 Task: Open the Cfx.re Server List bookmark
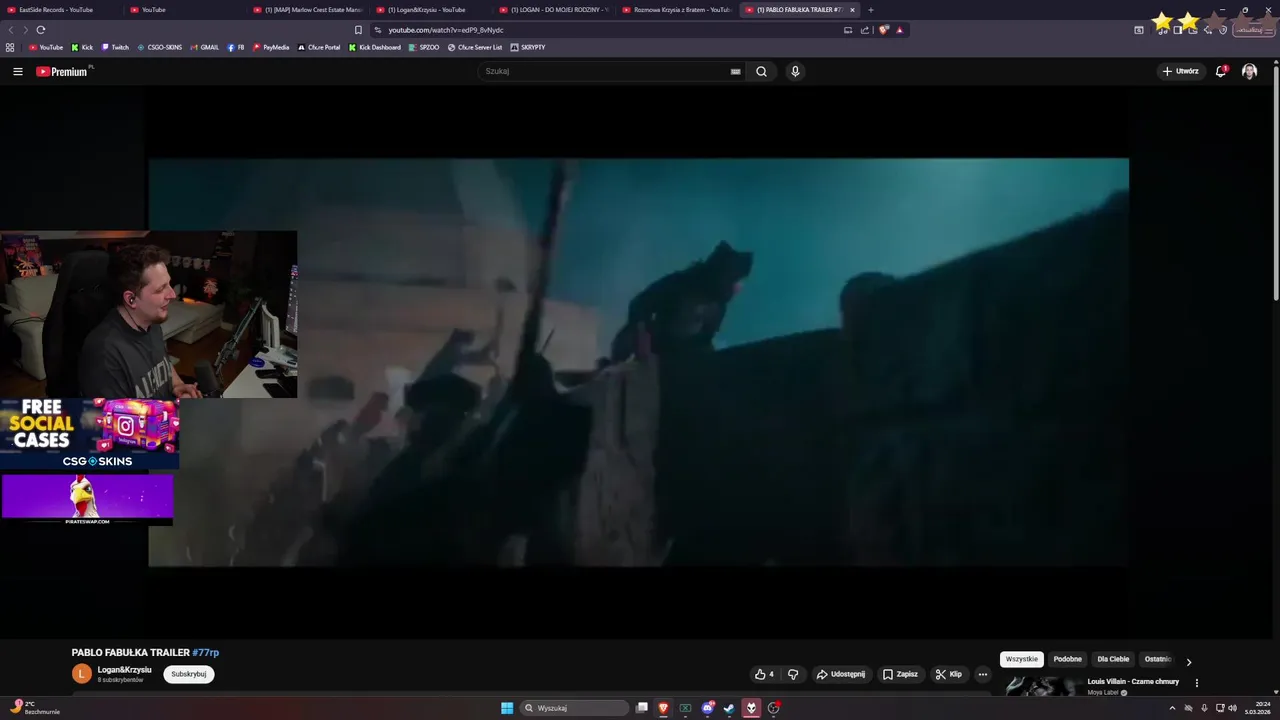475,47
